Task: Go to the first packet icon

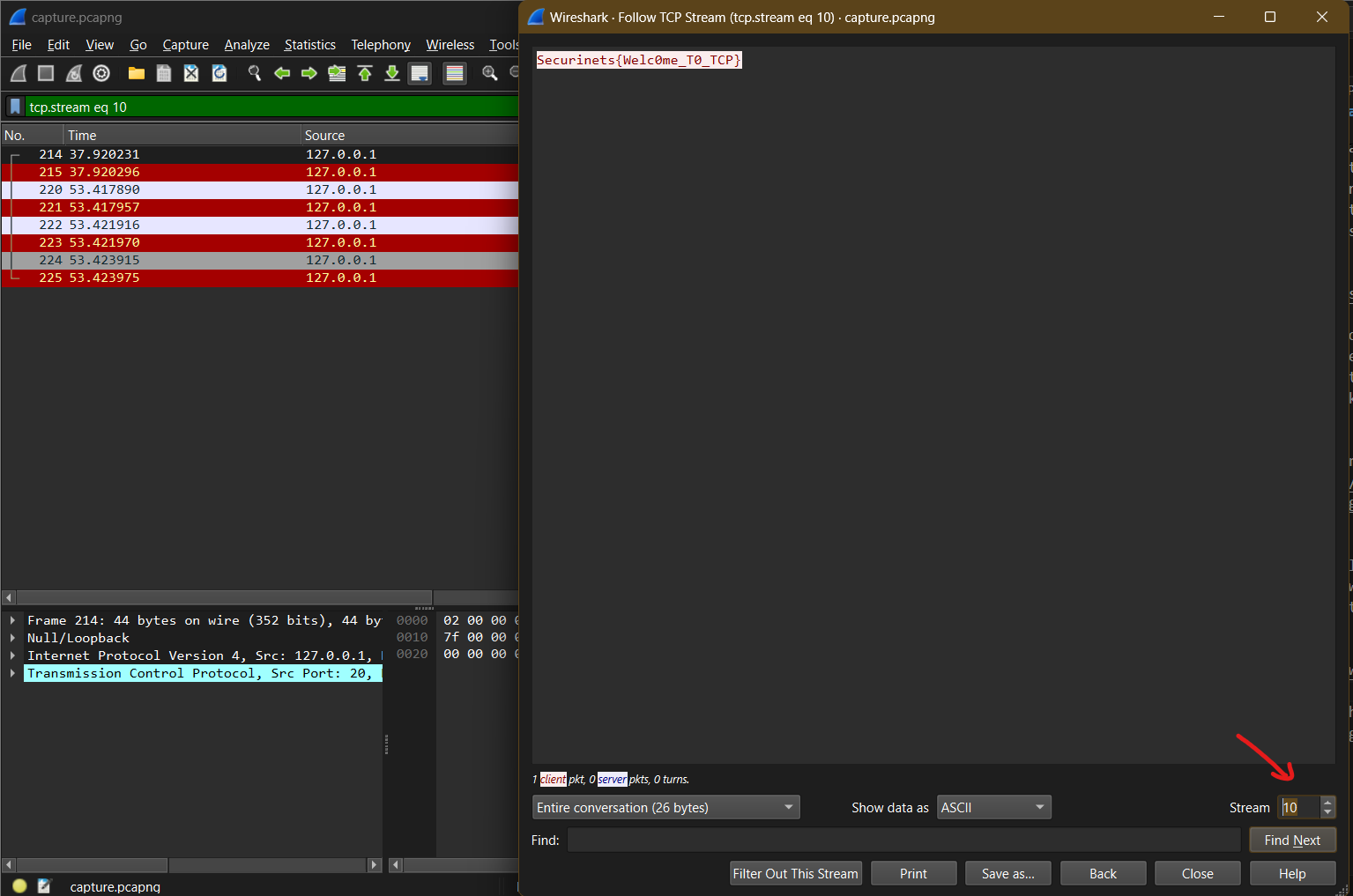Action: 365,74
